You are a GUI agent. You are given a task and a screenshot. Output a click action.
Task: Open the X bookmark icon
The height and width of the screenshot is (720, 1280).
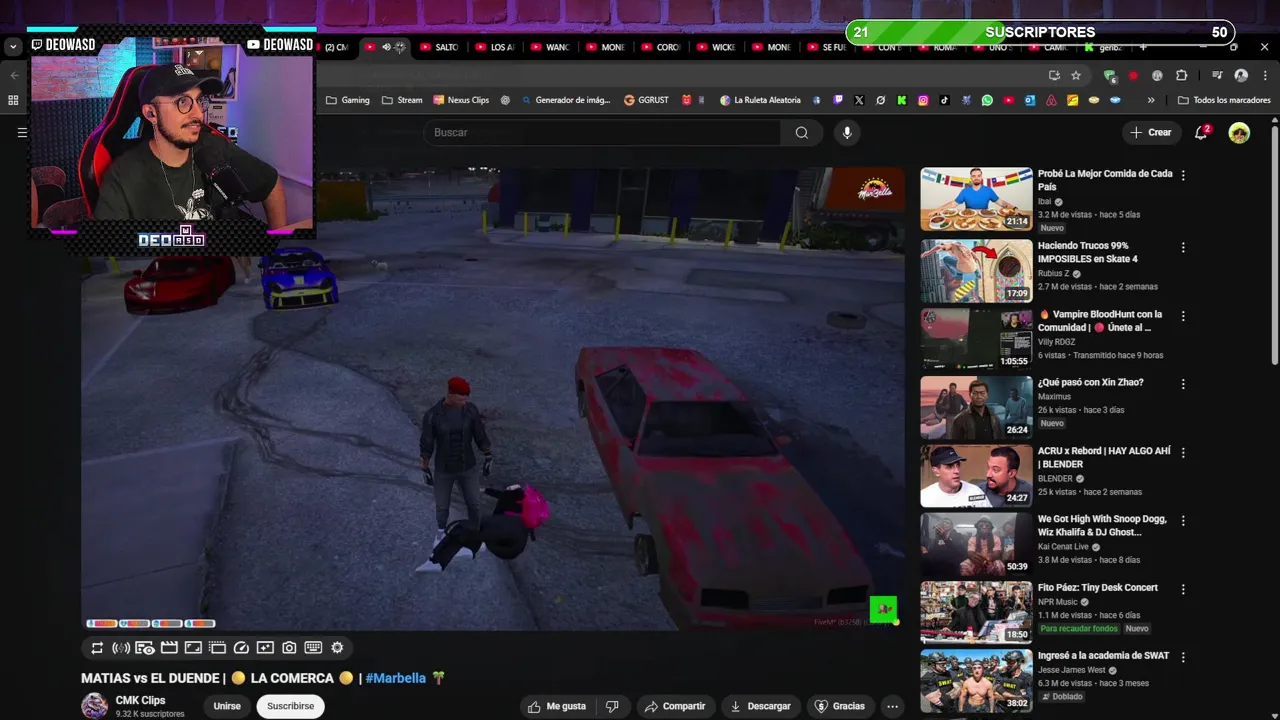(x=859, y=100)
